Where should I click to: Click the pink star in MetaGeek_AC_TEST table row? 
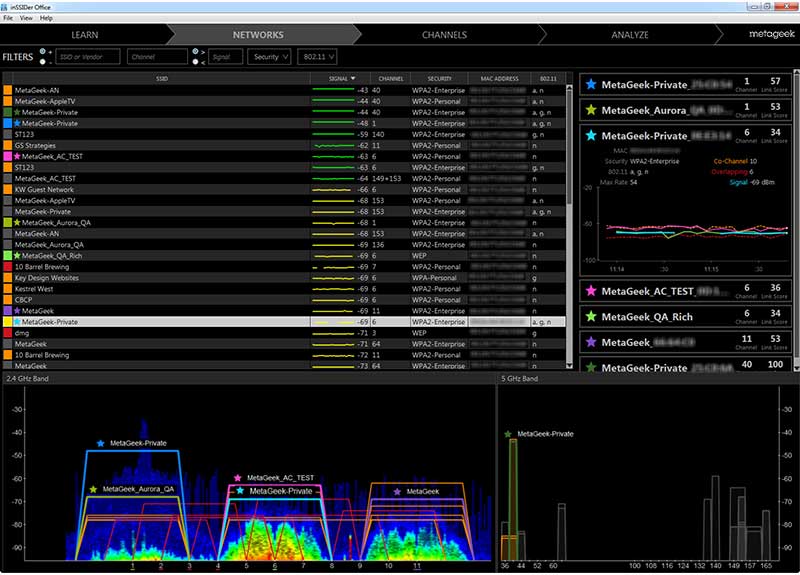[x=17, y=156]
